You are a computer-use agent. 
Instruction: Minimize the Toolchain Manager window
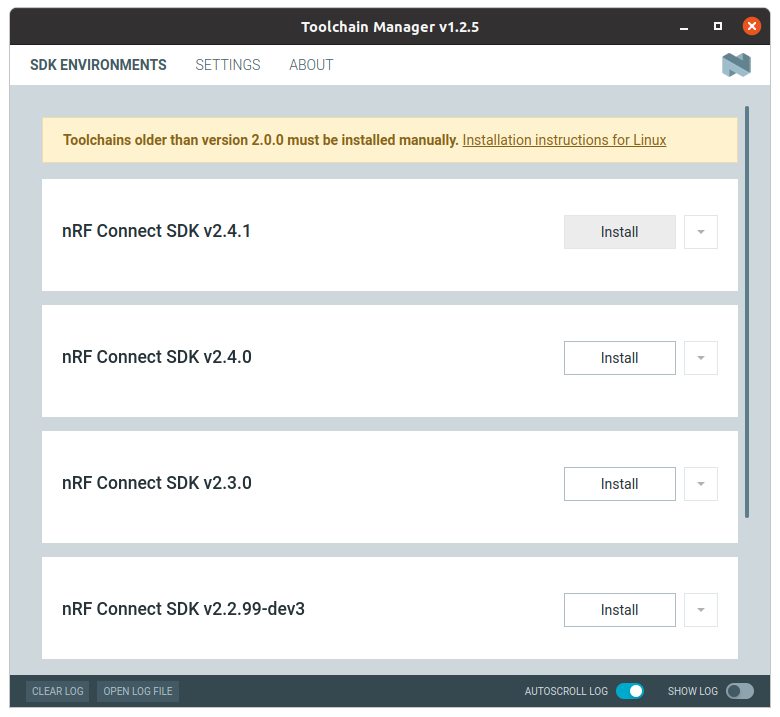pyautogui.click(x=684, y=26)
